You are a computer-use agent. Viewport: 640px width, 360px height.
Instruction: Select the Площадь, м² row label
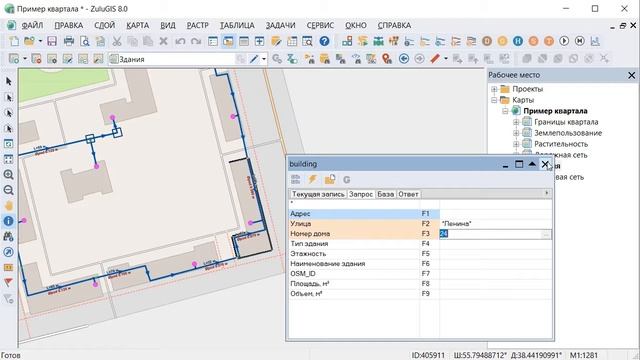click(x=310, y=284)
